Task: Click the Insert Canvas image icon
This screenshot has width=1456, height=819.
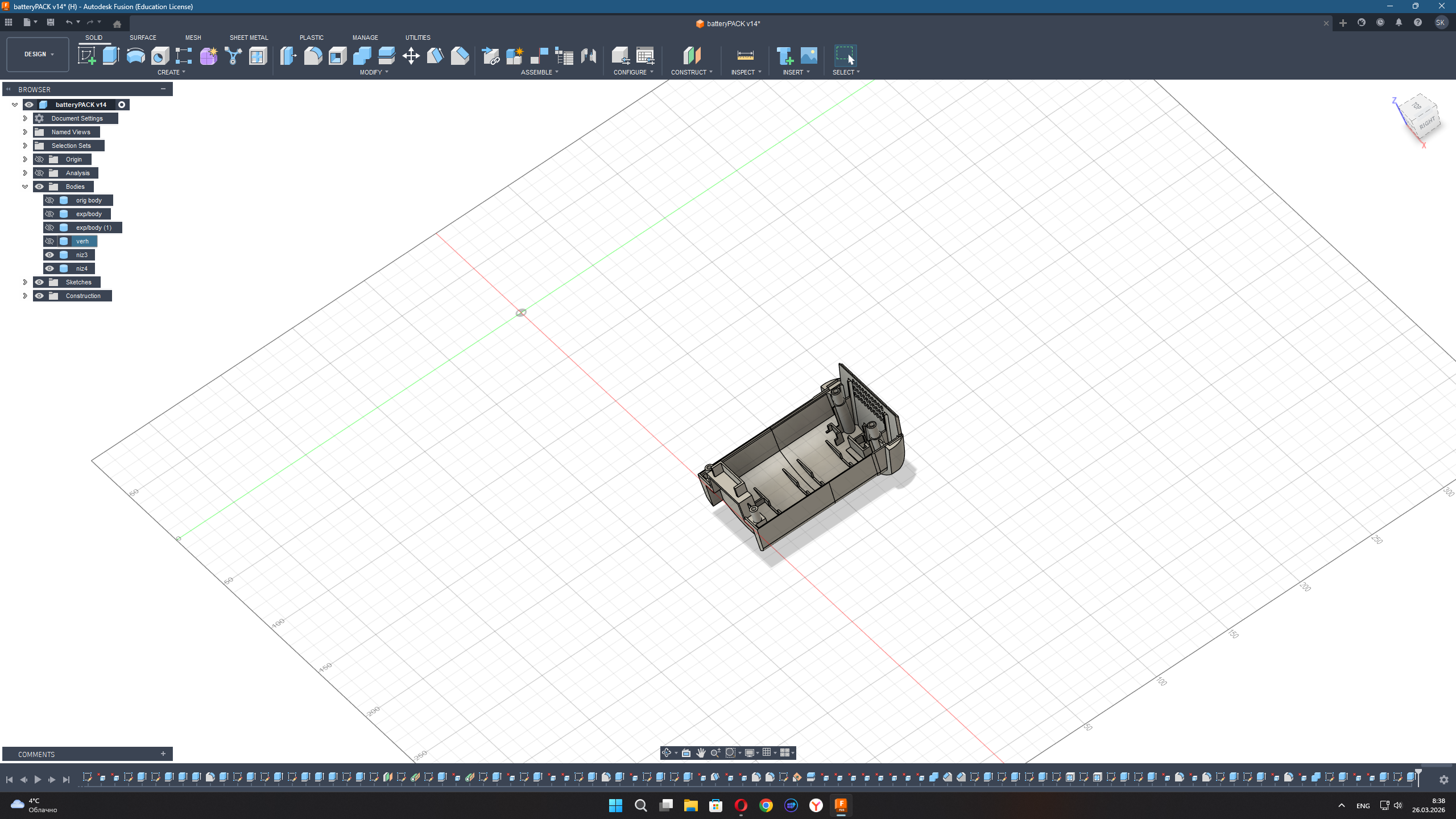Action: [809, 56]
